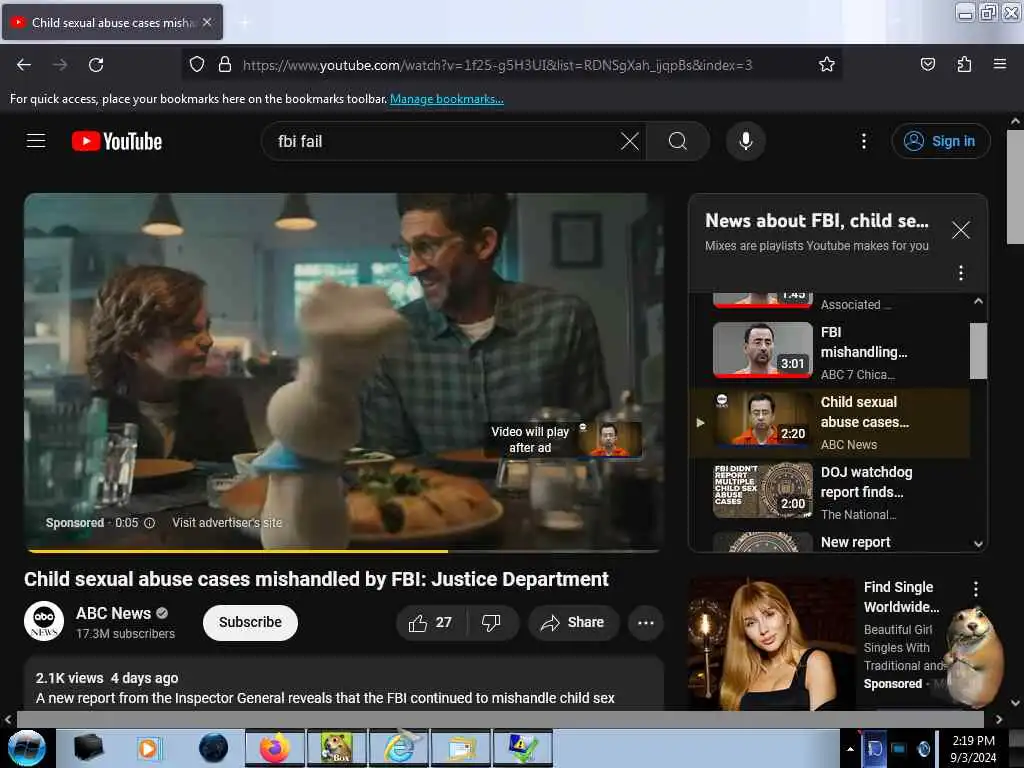Go to YouTube home via logo
1024x768 pixels.
(x=117, y=141)
